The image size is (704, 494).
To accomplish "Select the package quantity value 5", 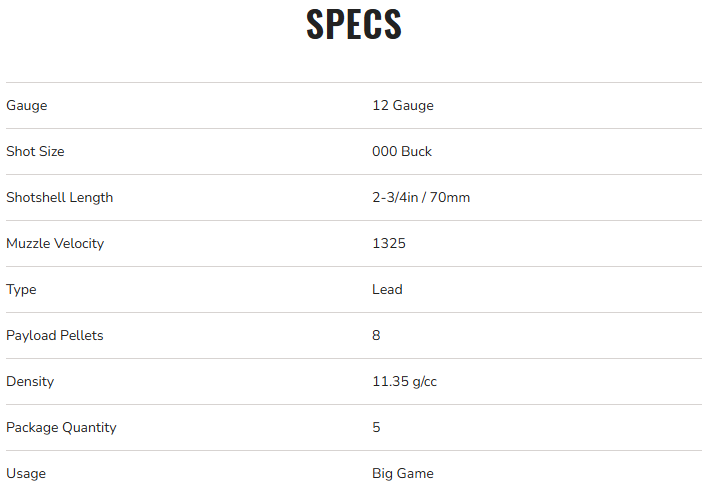I will [376, 427].
